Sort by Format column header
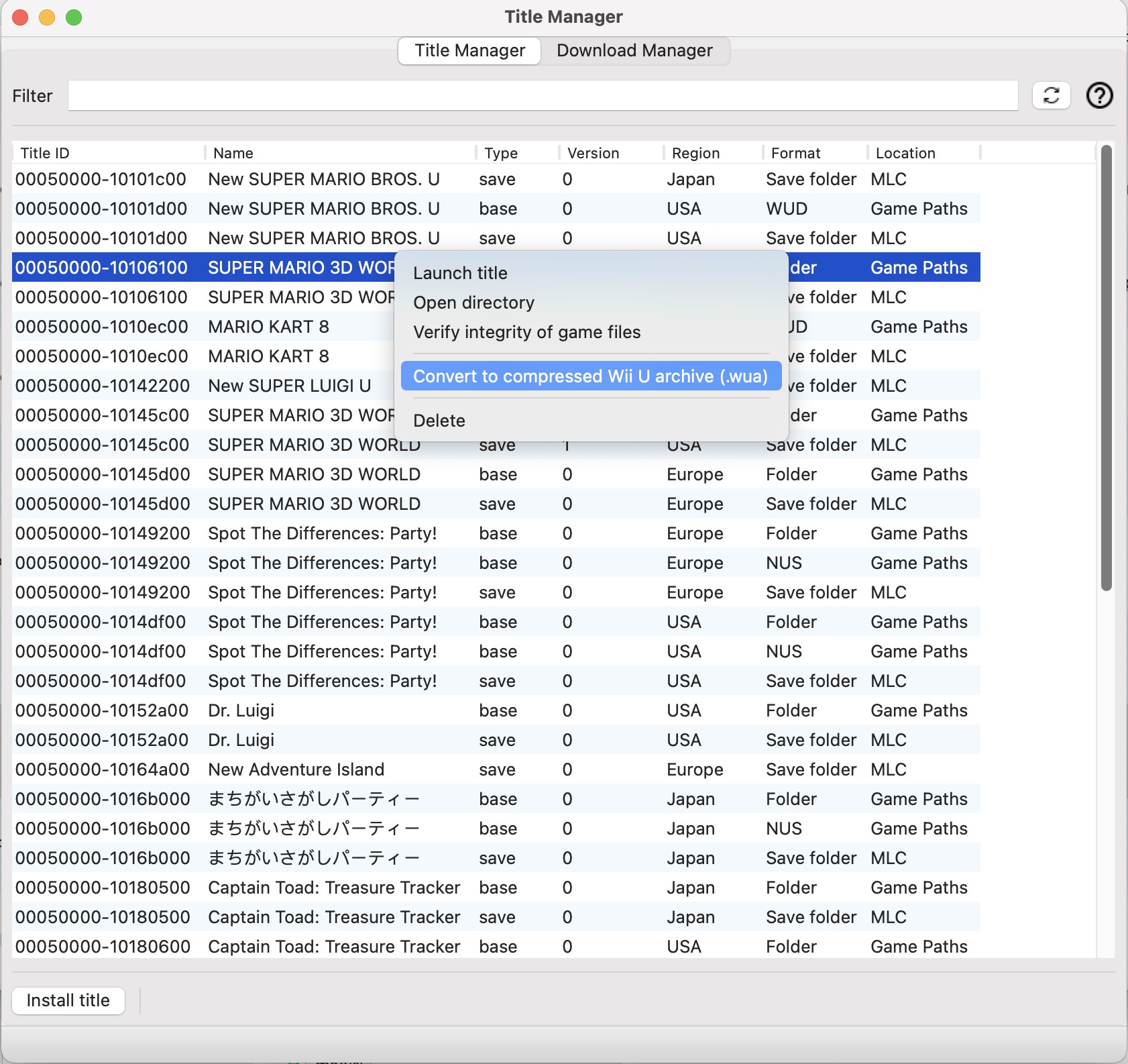The image size is (1128, 1064). click(x=815, y=153)
